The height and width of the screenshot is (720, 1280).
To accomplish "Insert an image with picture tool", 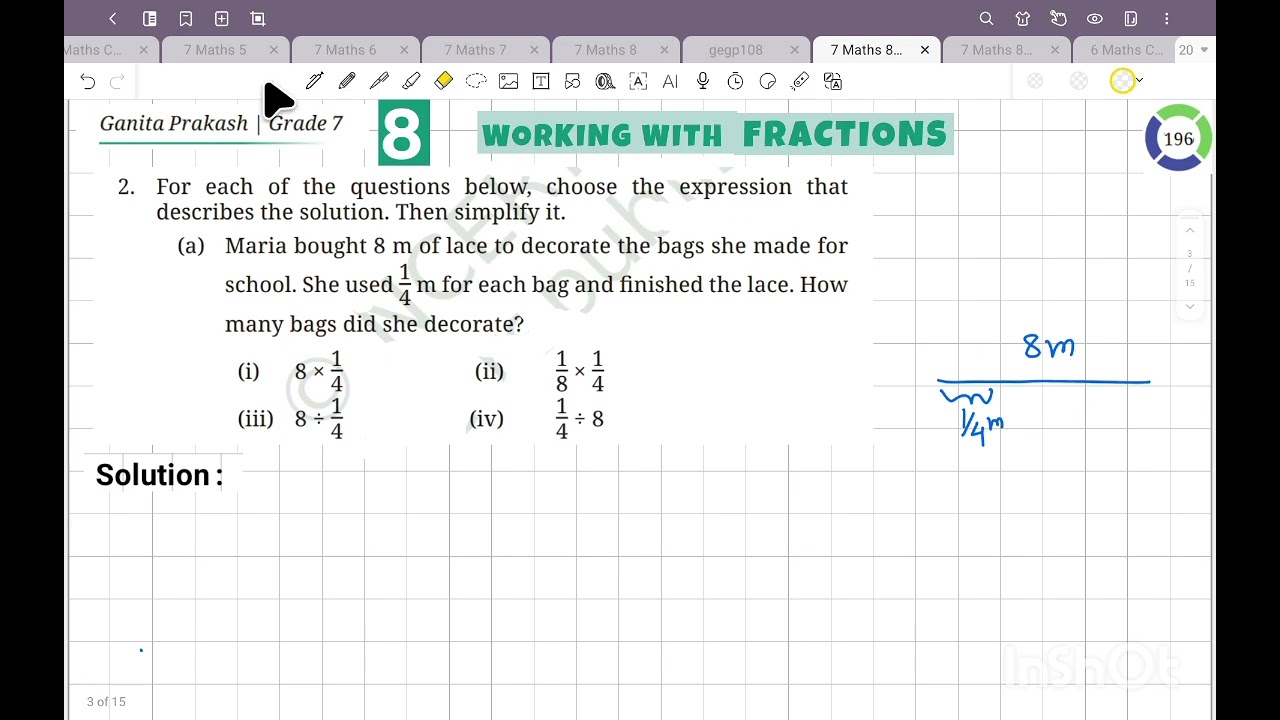I will [x=508, y=81].
